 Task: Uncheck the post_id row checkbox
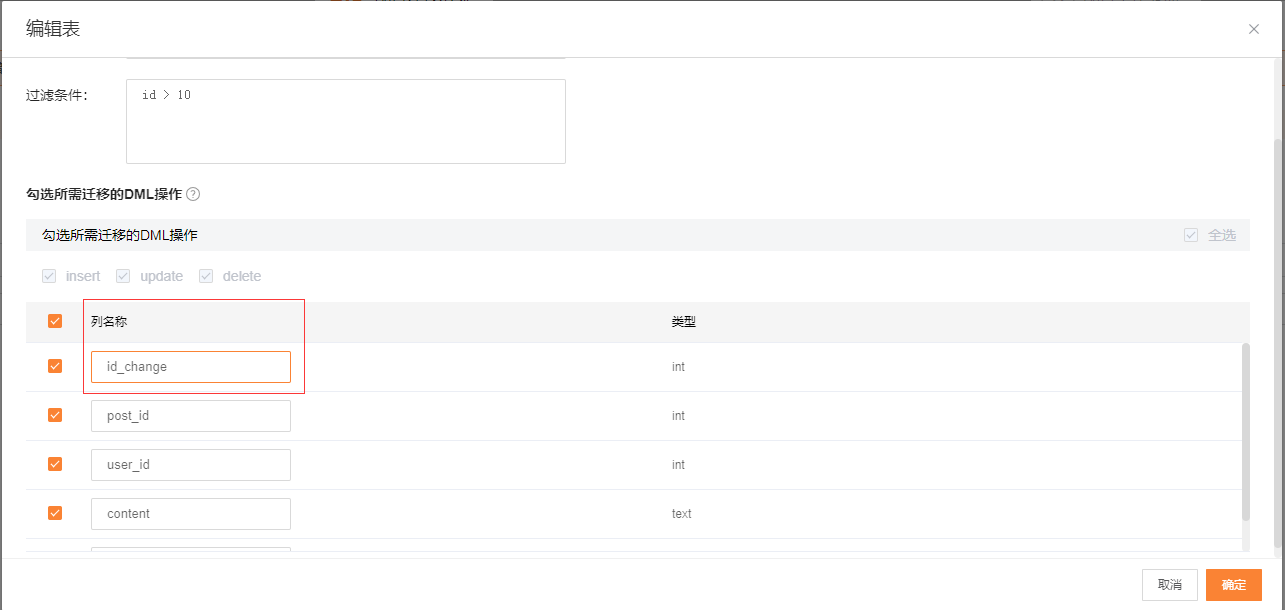(x=55, y=415)
